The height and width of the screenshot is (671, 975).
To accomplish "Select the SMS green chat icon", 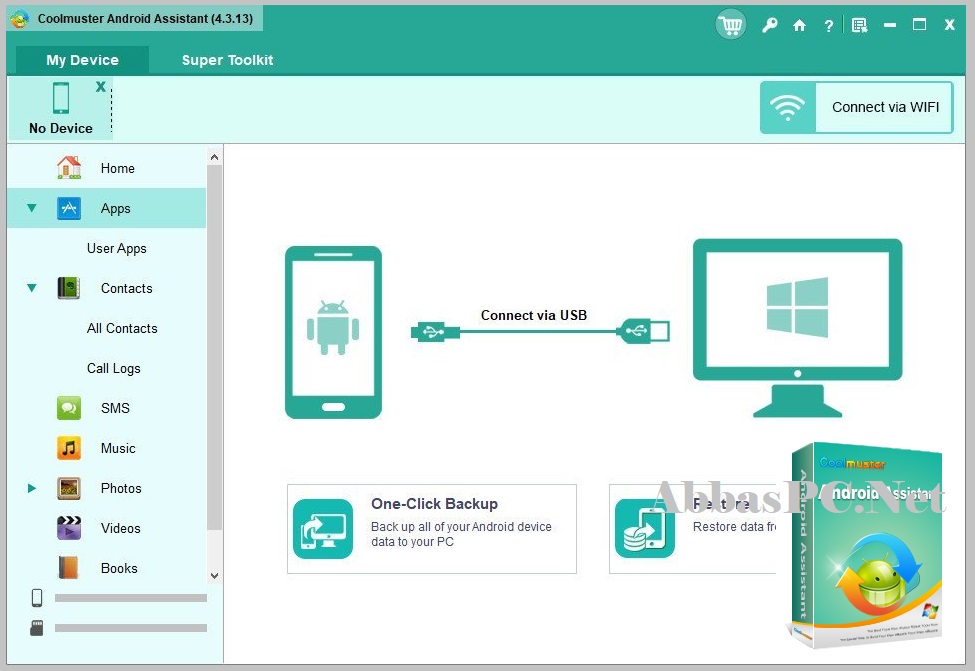I will 68,408.
